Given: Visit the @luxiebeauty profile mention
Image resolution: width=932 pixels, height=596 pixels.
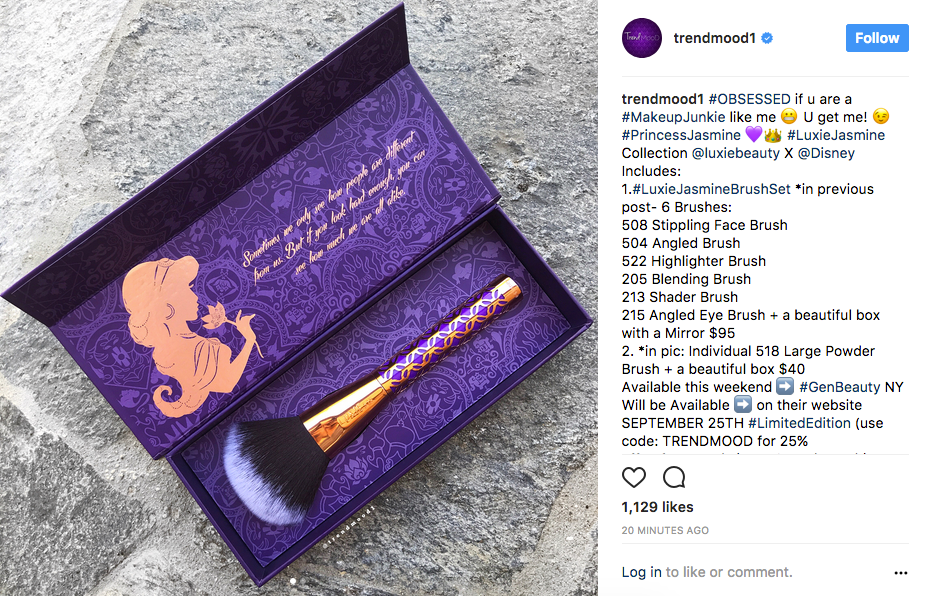Looking at the screenshot, I should point(736,153).
